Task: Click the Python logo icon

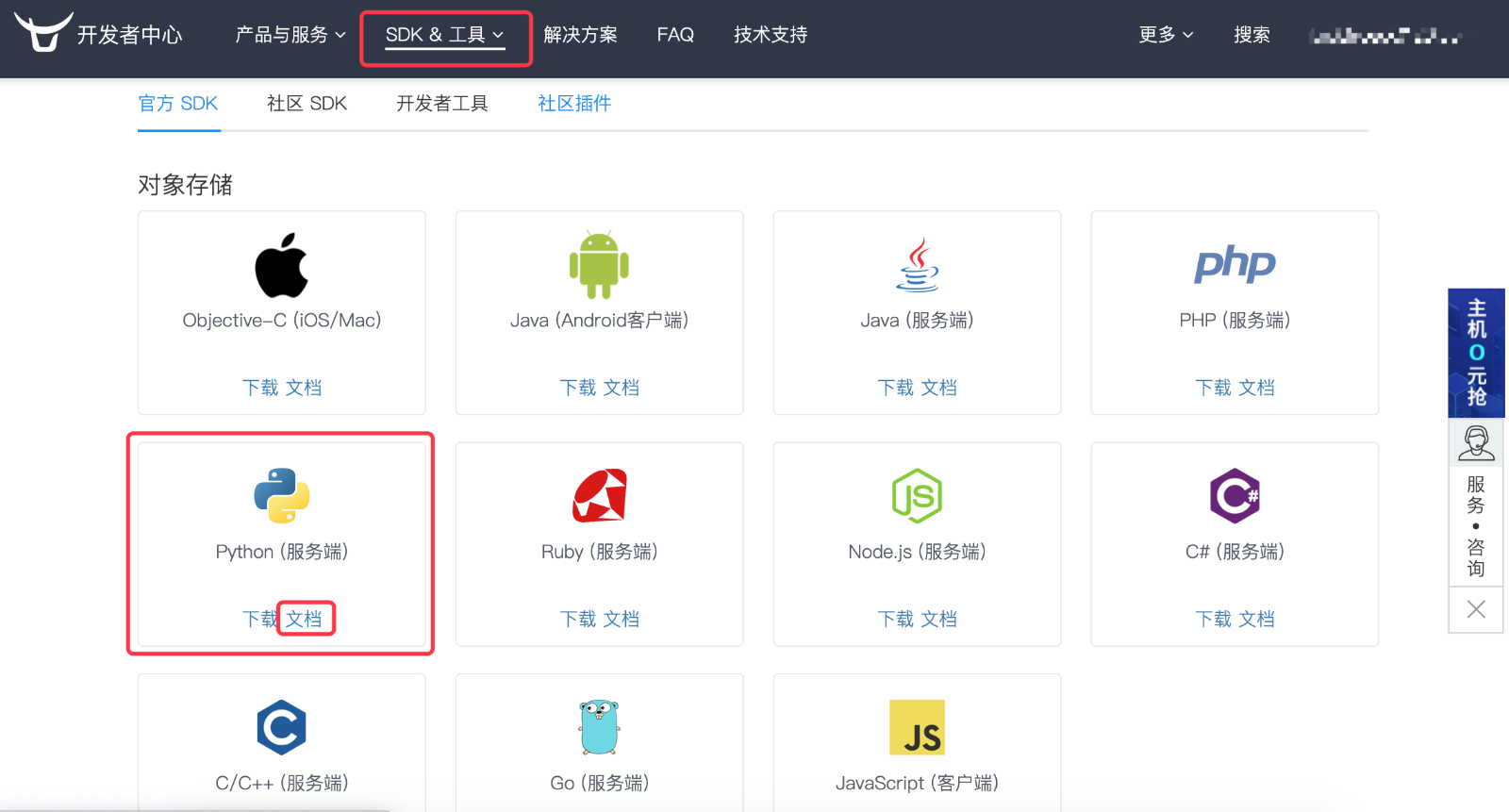Action: coord(281,496)
